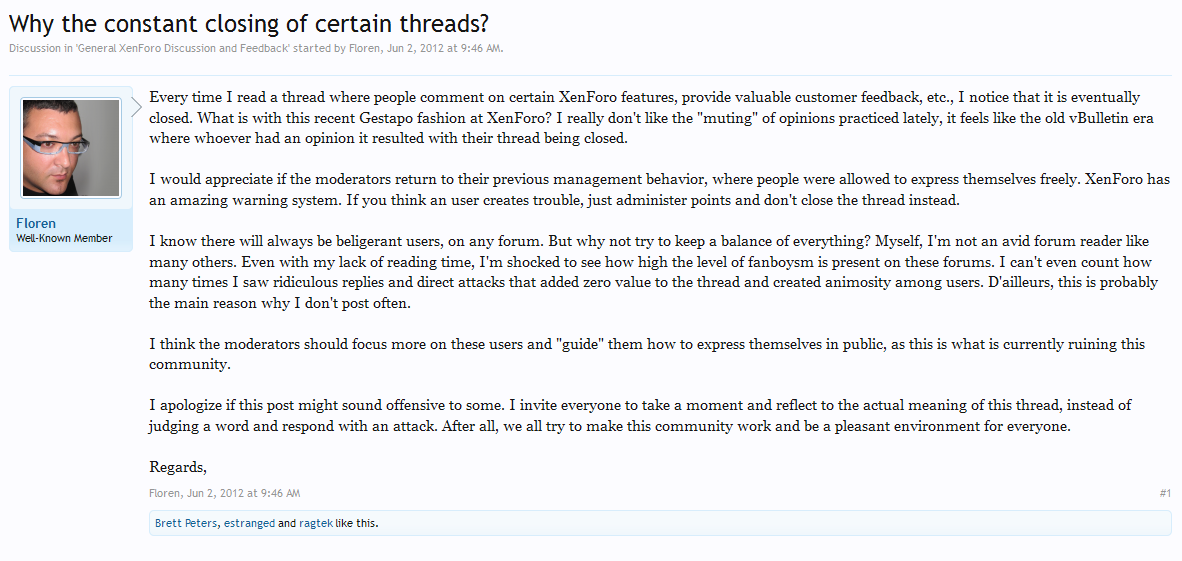This screenshot has height=561, width=1182.
Task: Click Floren author link in post footer
Action: (x=164, y=493)
